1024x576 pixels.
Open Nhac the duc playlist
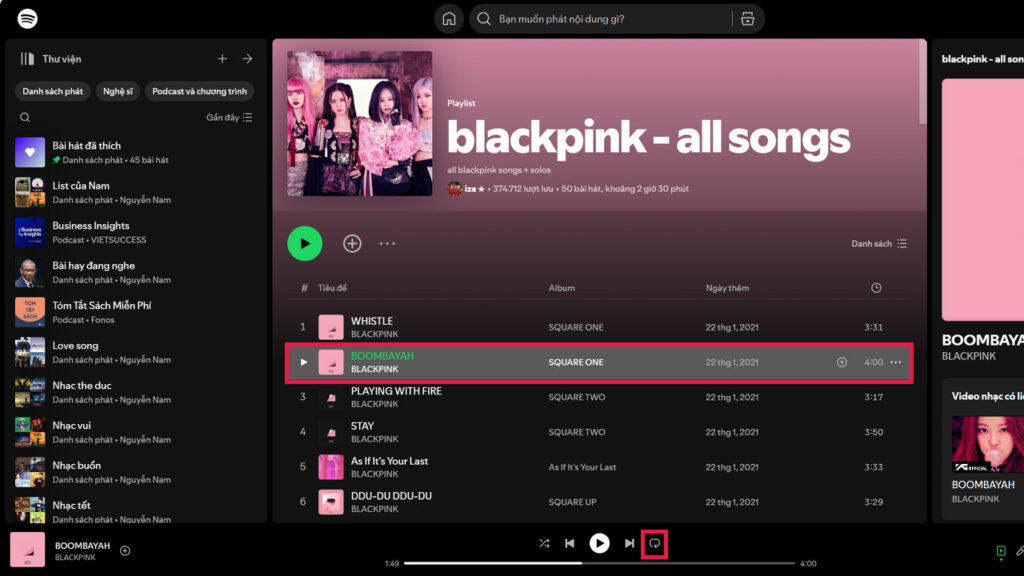point(136,392)
